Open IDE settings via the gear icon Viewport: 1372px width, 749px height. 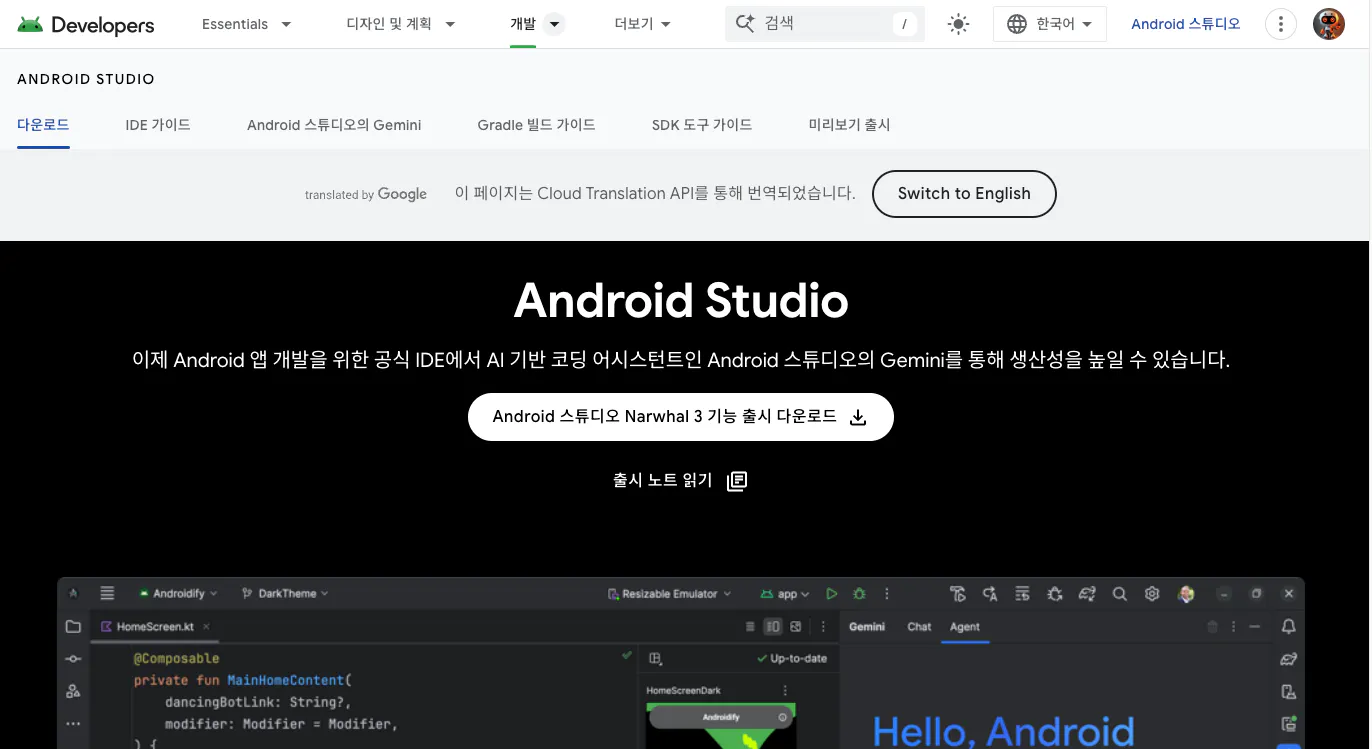point(1151,594)
